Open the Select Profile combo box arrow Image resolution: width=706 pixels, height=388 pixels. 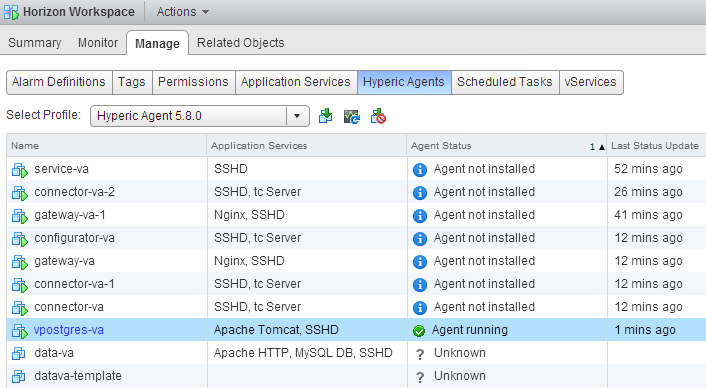click(x=297, y=116)
